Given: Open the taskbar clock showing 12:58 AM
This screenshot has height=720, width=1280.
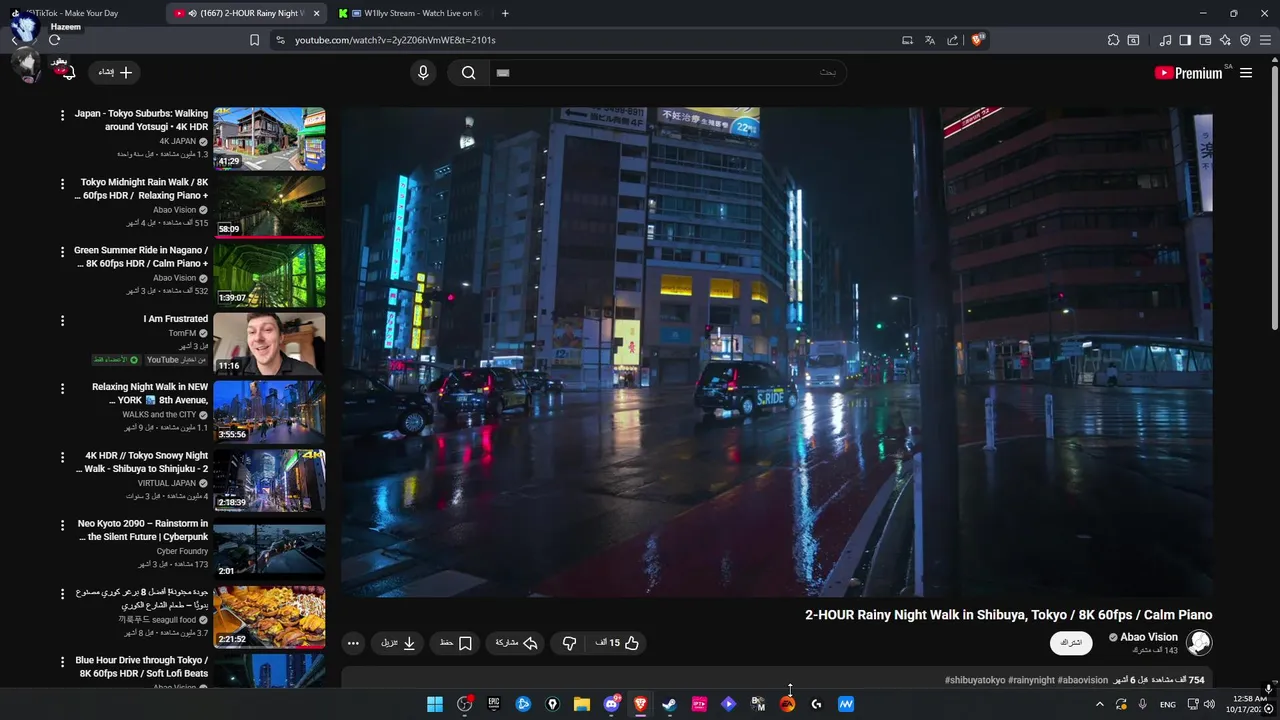Looking at the screenshot, I should point(1250,704).
